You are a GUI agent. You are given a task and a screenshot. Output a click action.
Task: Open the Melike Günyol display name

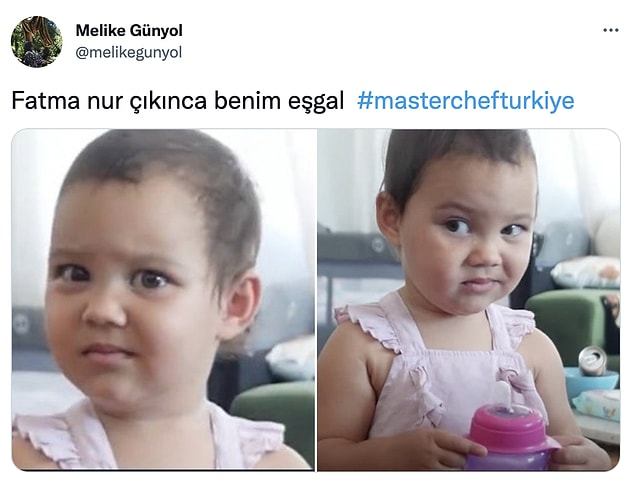(129, 30)
